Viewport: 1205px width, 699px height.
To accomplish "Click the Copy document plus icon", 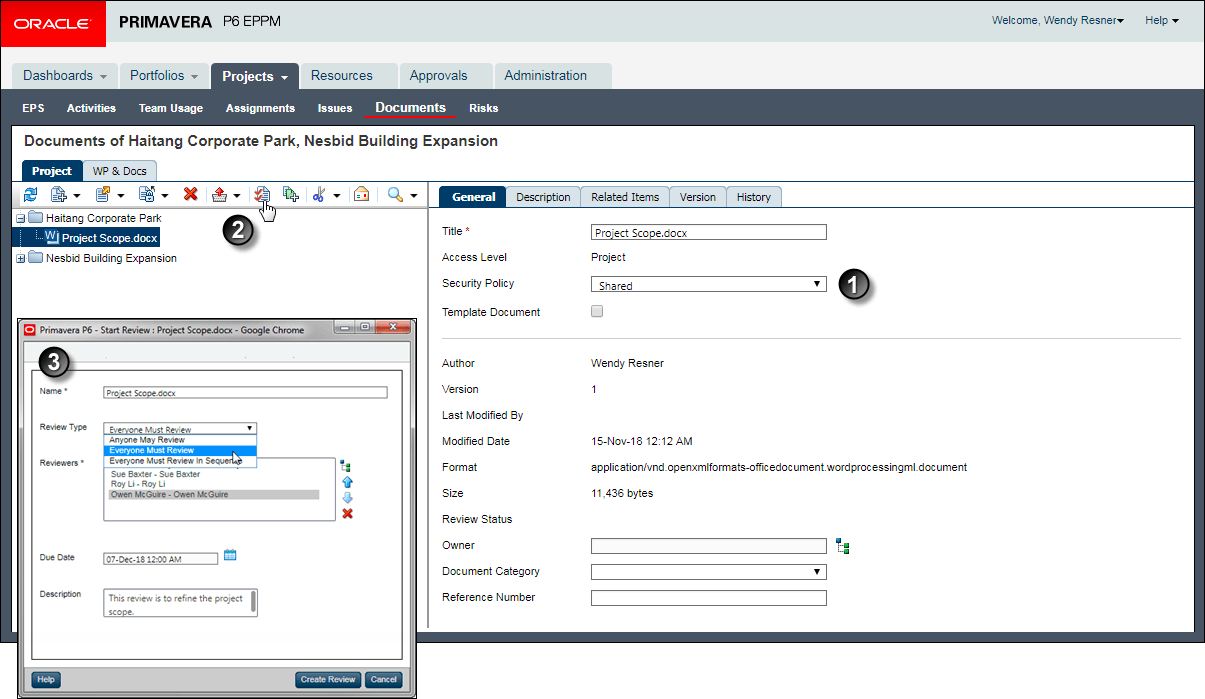I will [x=291, y=195].
